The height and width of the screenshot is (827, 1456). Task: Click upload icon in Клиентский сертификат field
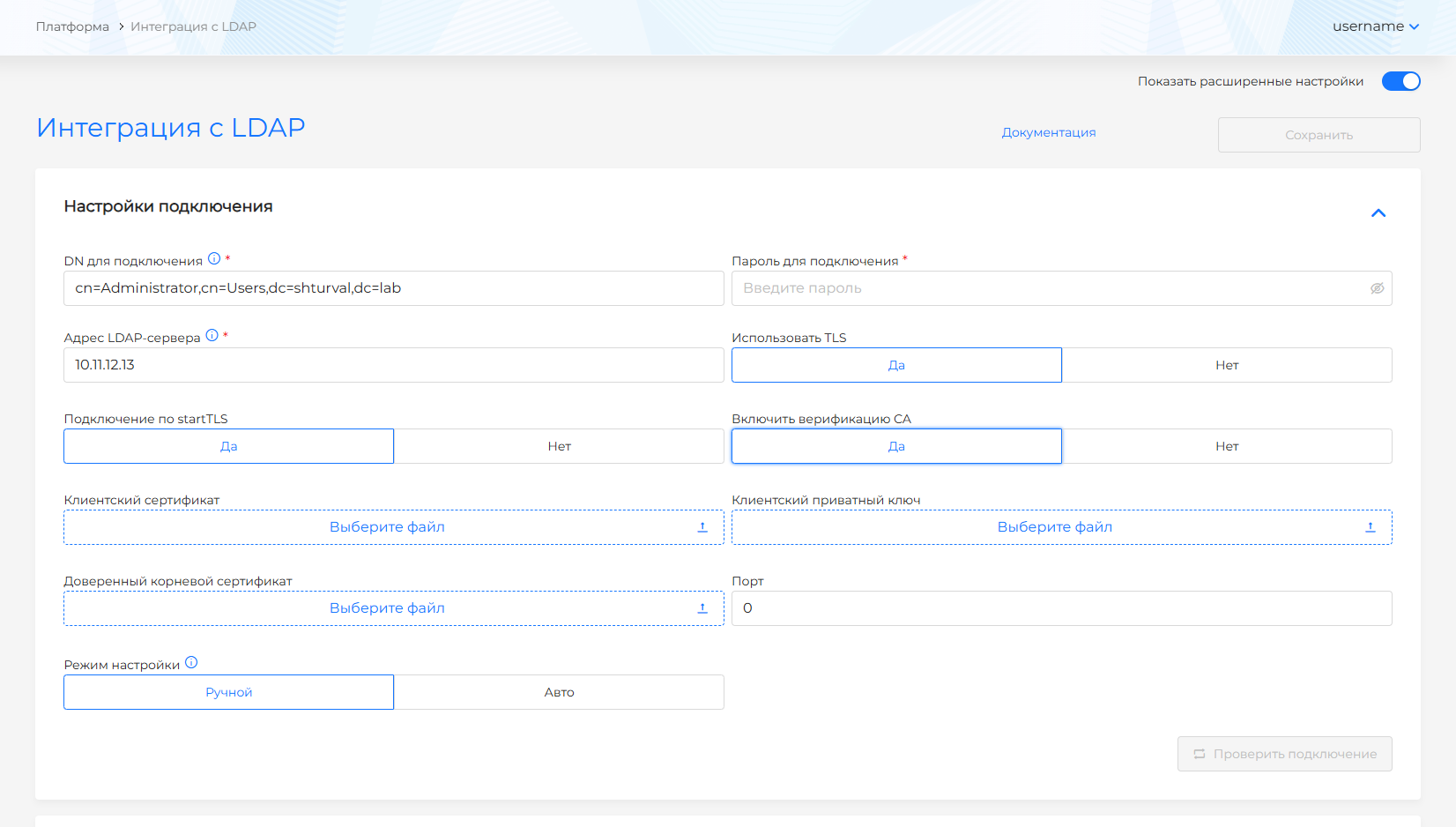pyautogui.click(x=702, y=527)
